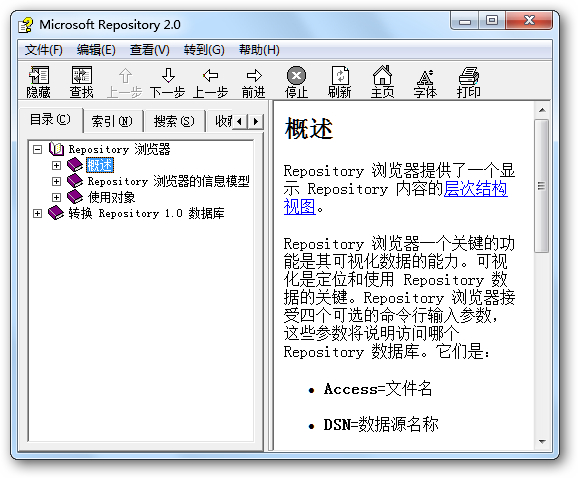Image resolution: width=578 pixels, height=478 pixels.
Task: Click the 概述 heading in content pane
Action: [309, 129]
